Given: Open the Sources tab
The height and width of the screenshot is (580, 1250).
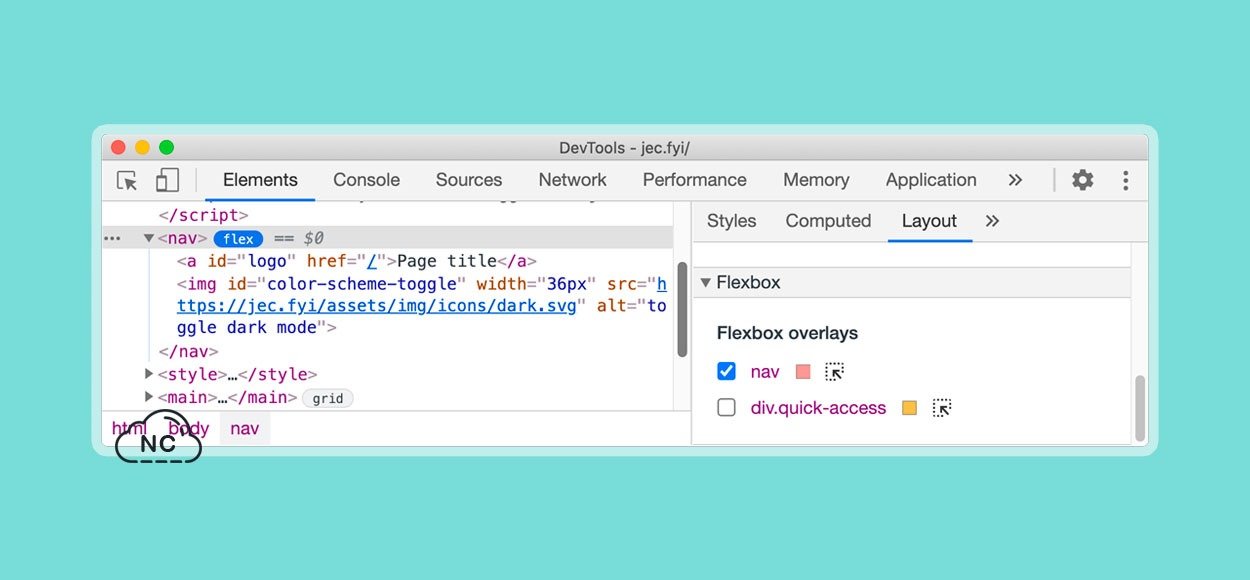Looking at the screenshot, I should click(469, 180).
